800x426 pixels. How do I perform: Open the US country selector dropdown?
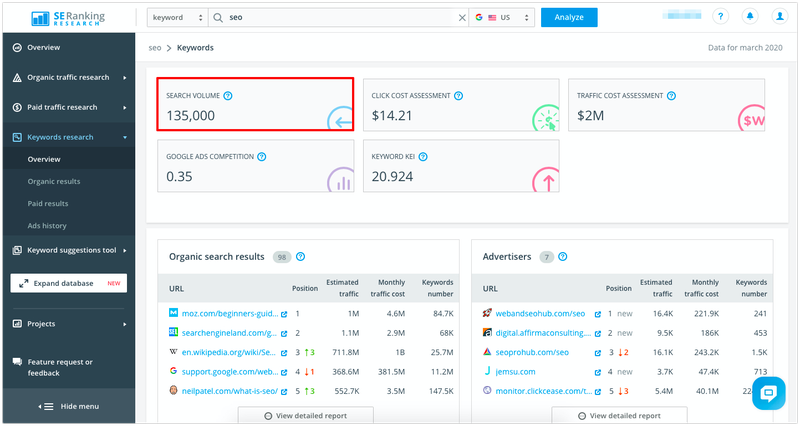[x=502, y=17]
